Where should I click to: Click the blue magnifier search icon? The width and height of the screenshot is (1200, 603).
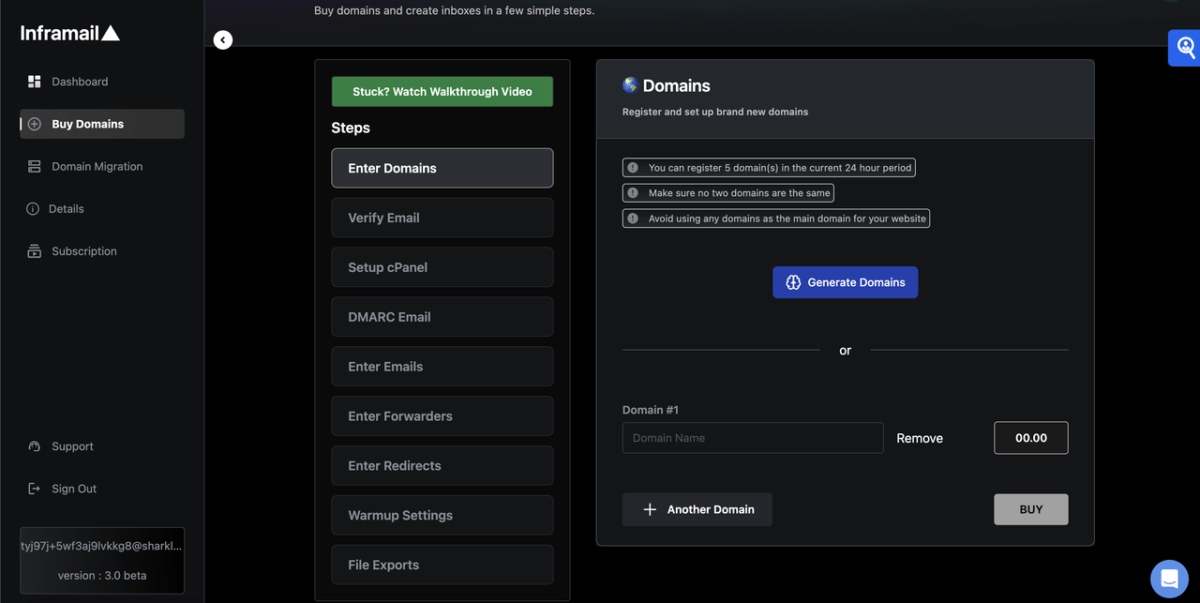click(1185, 47)
